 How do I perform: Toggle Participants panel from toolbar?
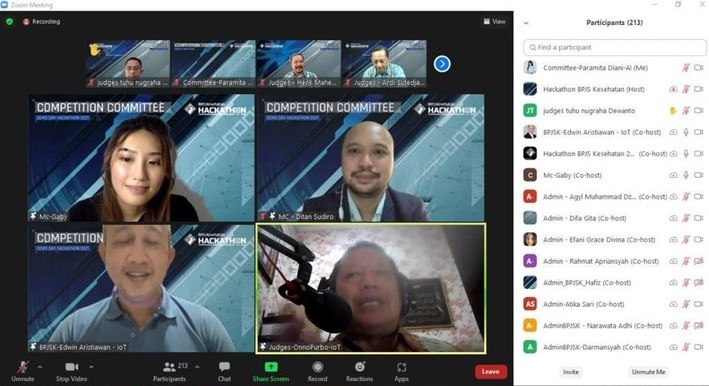170,367
